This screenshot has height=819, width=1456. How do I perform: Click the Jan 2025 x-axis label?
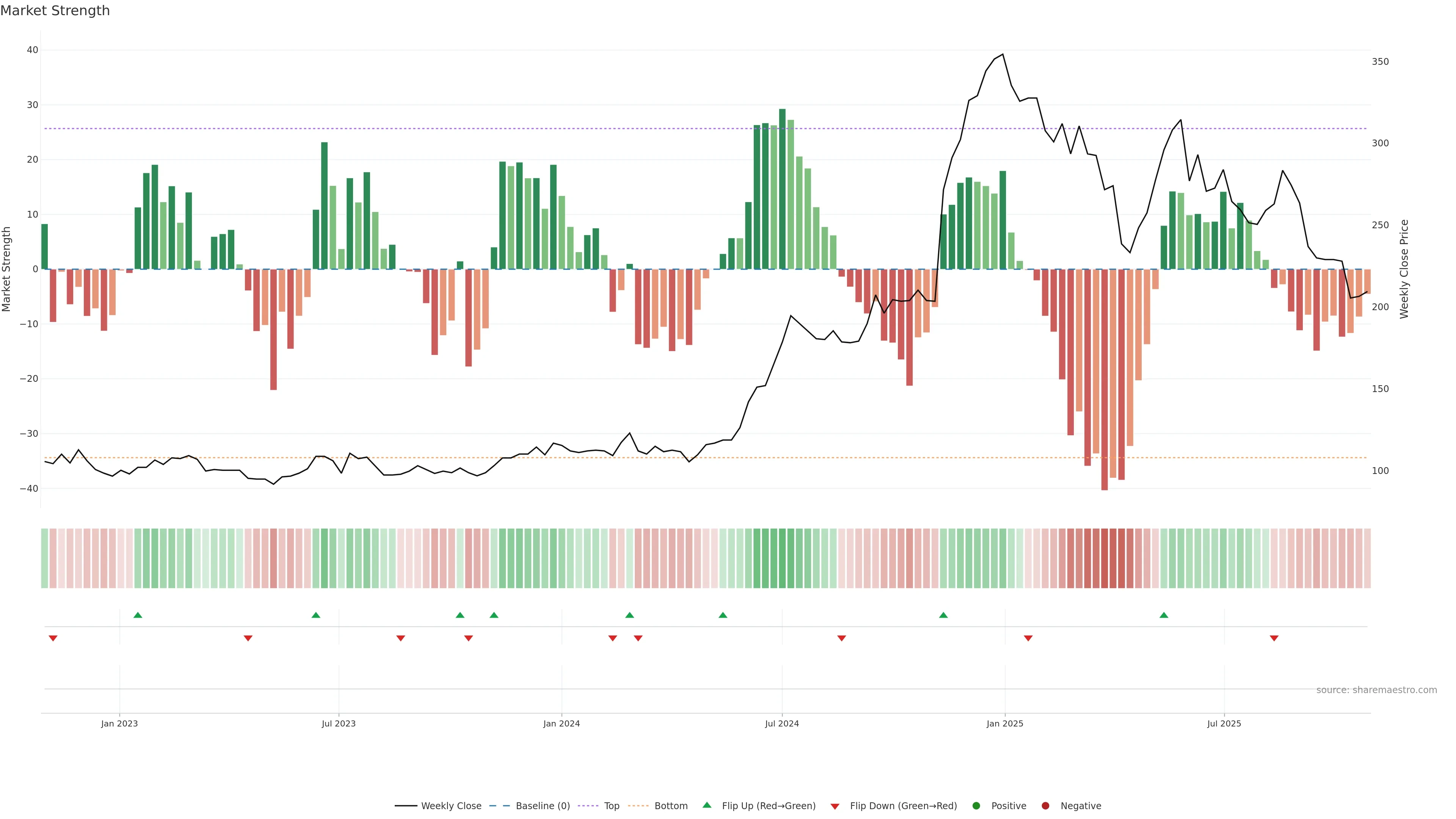[1004, 723]
